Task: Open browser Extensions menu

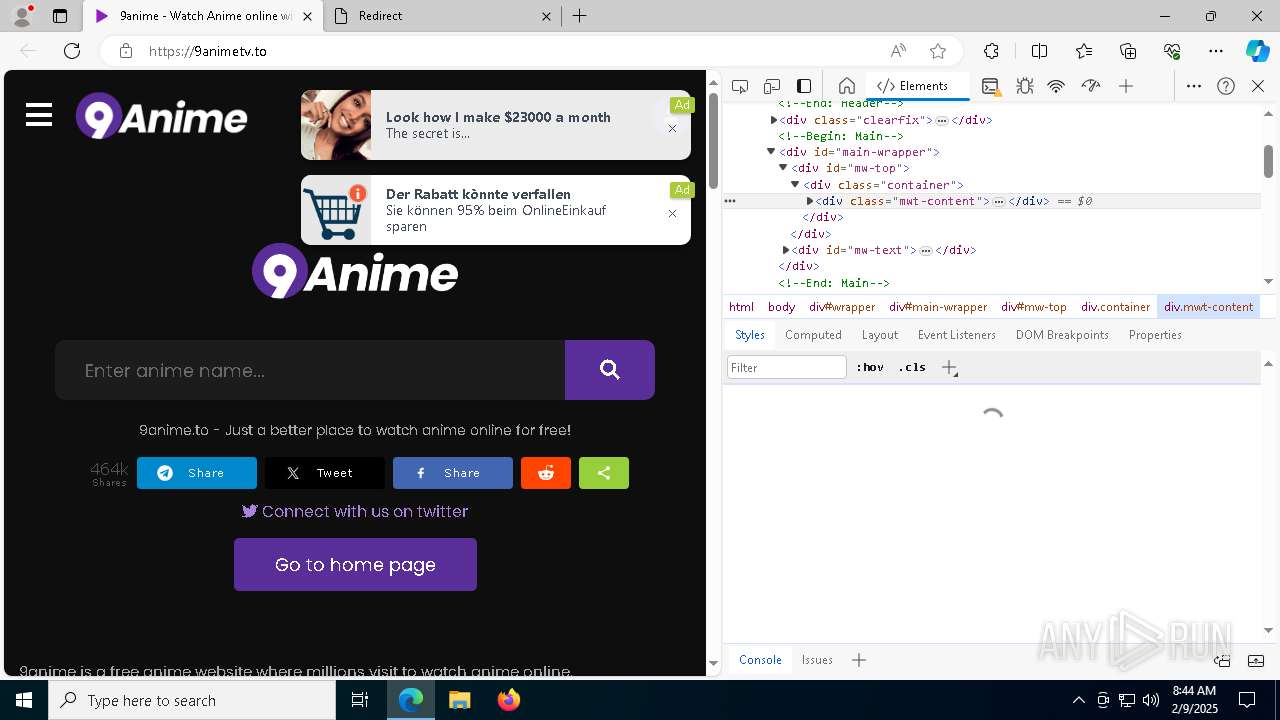Action: pos(991,51)
